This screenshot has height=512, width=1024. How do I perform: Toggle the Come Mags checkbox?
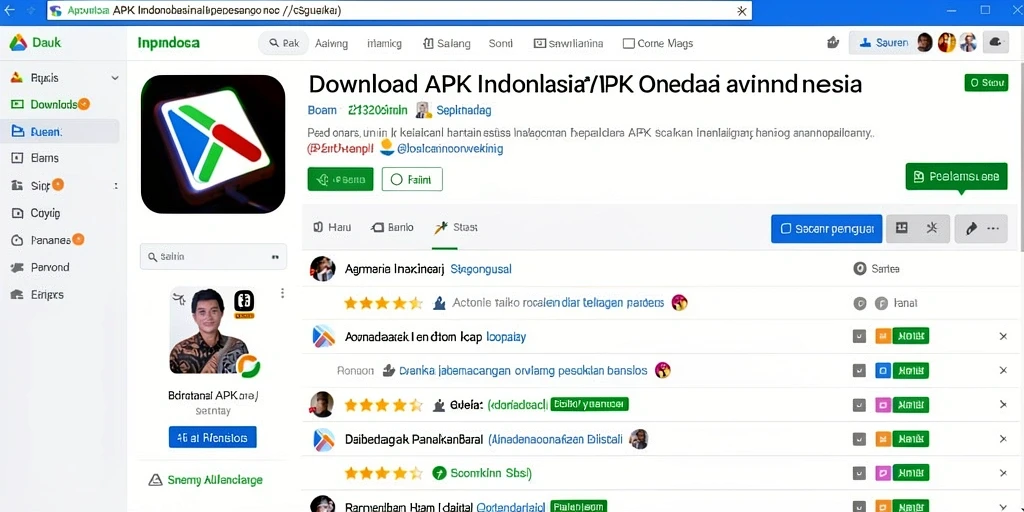pyautogui.click(x=628, y=44)
